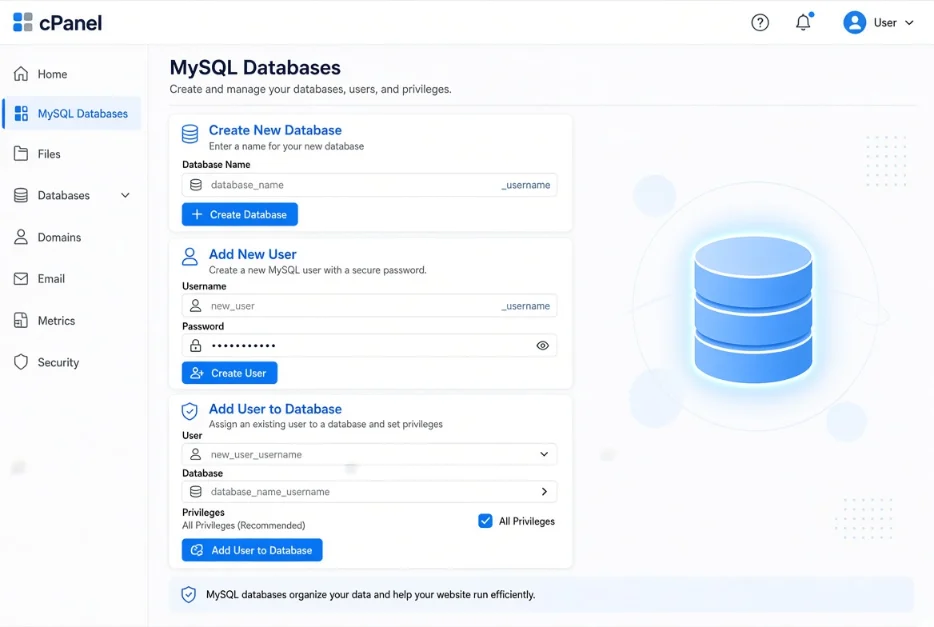The image size is (934, 627).
Task: Click the add-user icon on Create User
Action: 197,373
